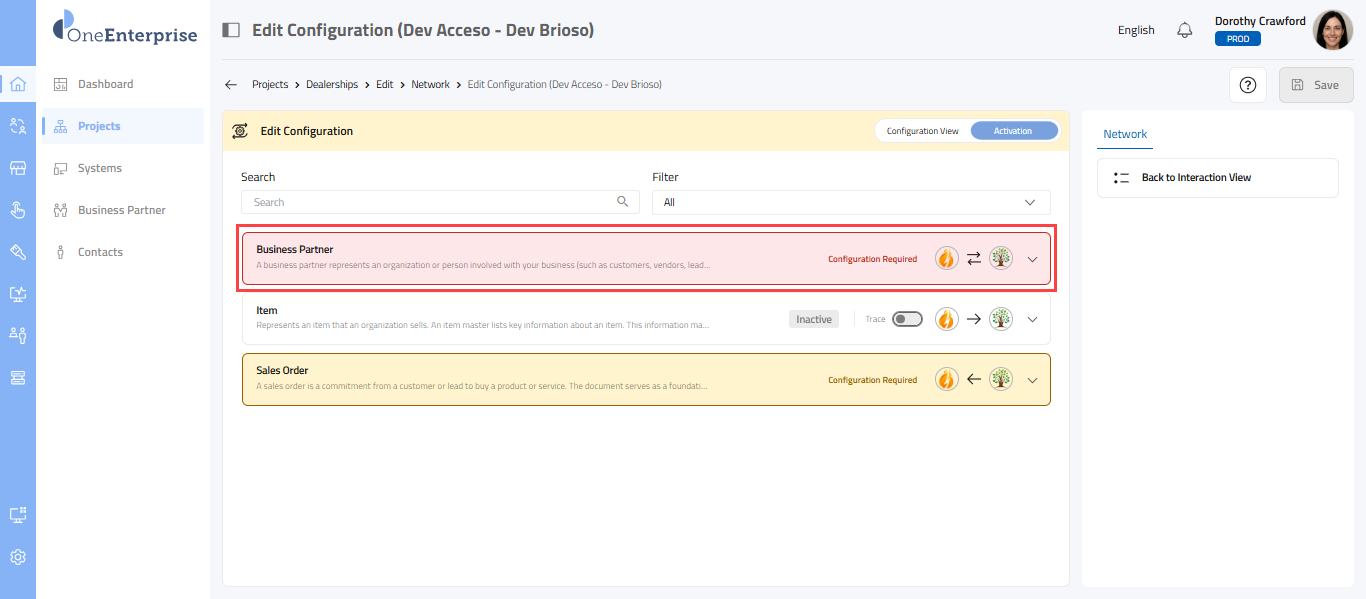Click the search magnifier icon
Viewport: 1366px width, 599px height.
pos(623,202)
